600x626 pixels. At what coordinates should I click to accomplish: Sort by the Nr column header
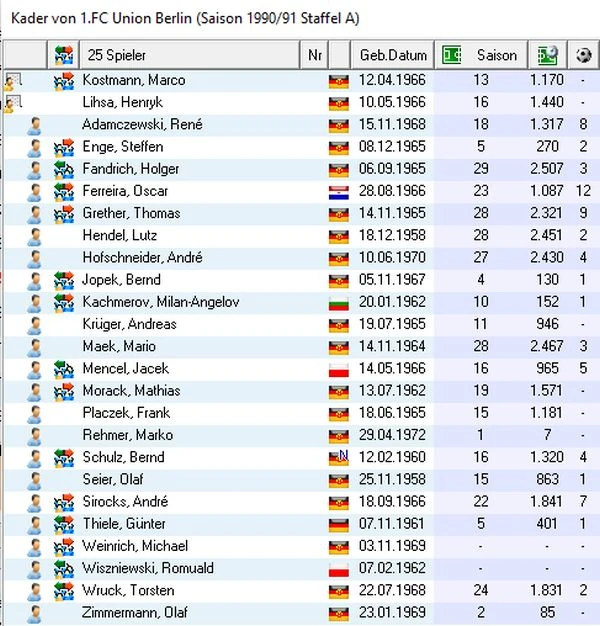[314, 55]
